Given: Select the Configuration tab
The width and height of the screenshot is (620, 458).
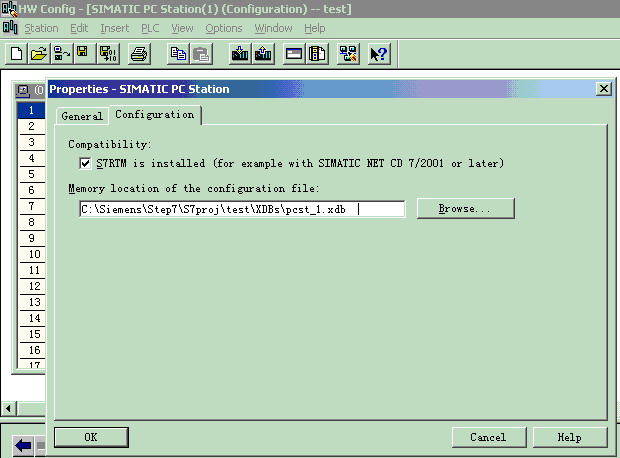Looking at the screenshot, I should [x=154, y=115].
